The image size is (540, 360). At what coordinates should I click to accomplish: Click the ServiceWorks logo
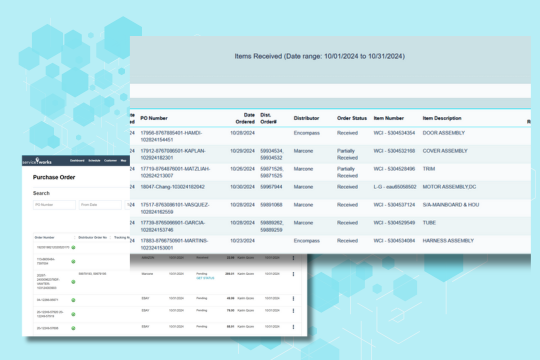tap(37, 161)
